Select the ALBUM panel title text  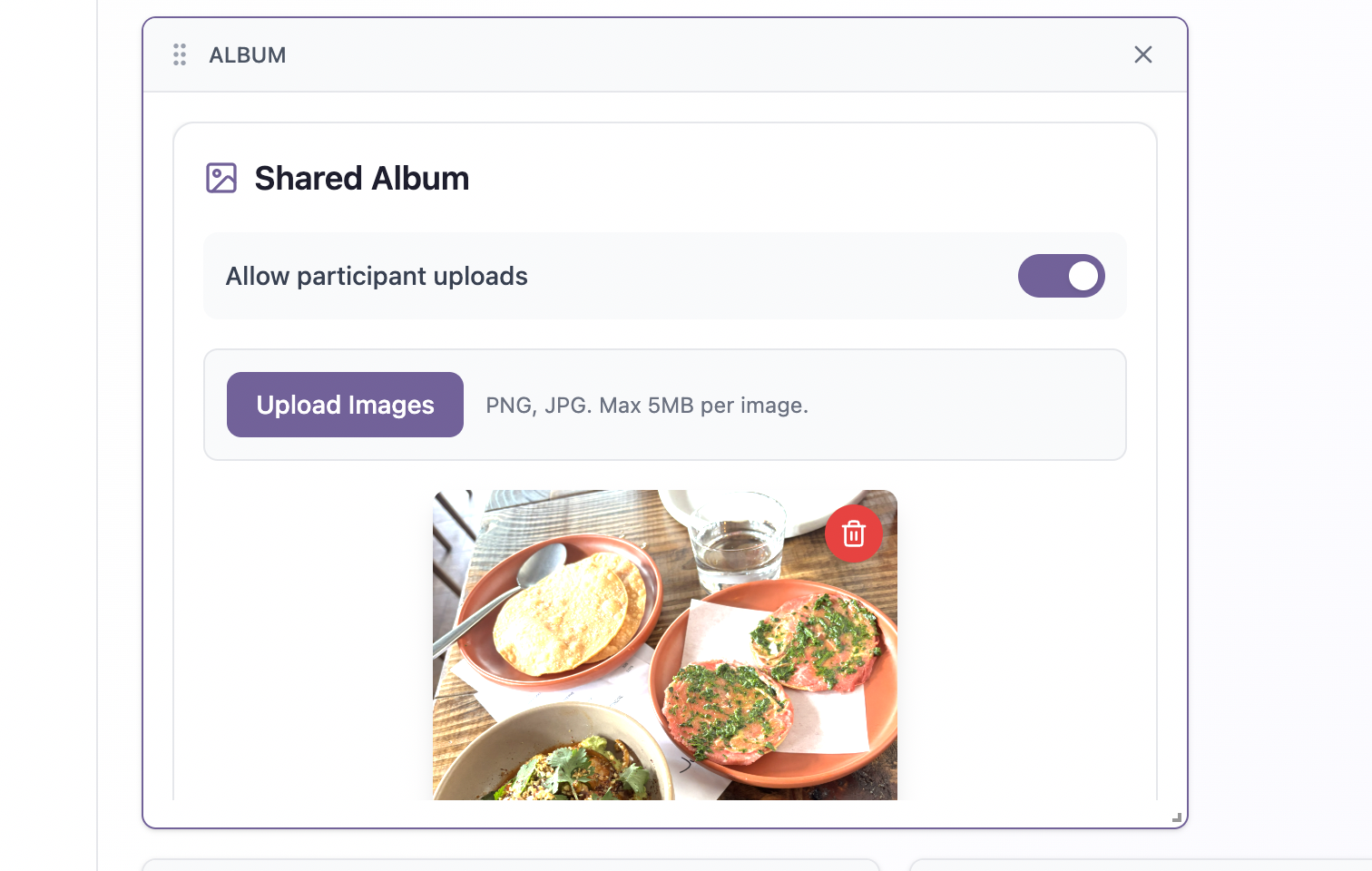tap(248, 55)
